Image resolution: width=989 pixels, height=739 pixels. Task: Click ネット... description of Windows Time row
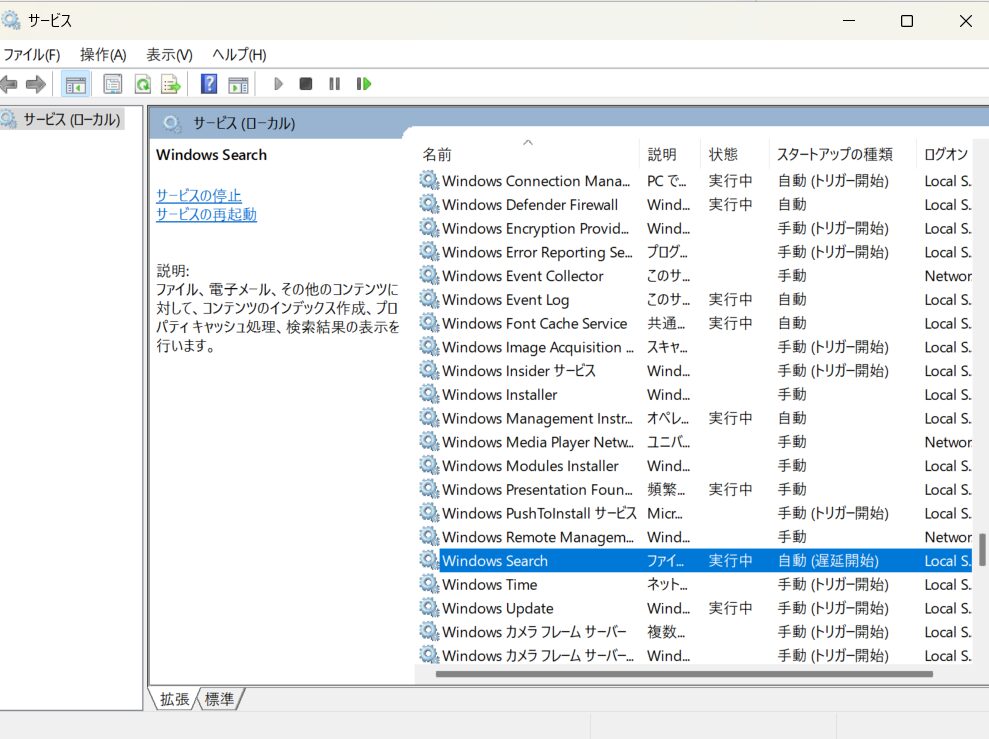(x=667, y=585)
